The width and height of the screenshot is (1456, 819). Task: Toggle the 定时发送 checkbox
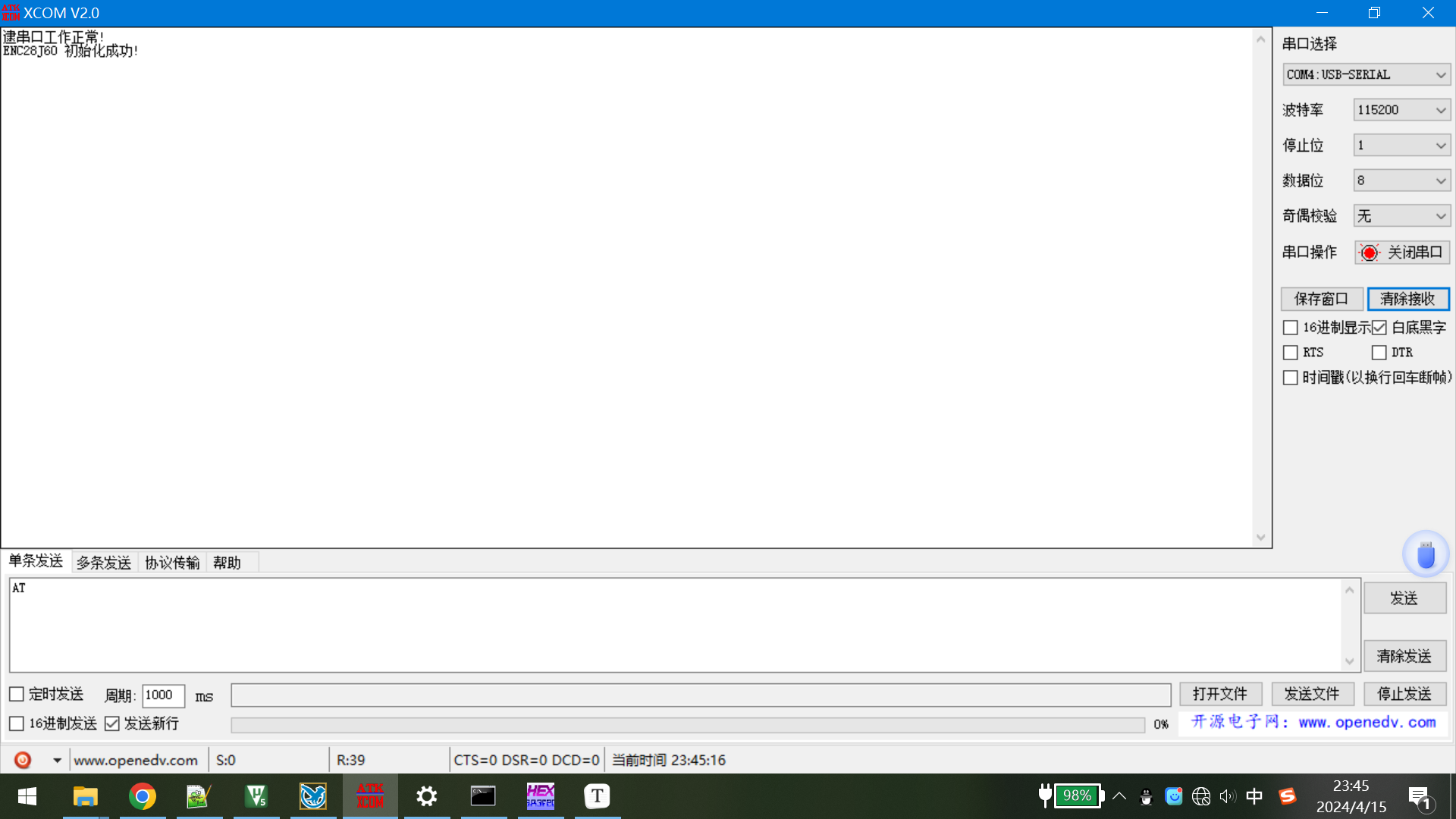[x=17, y=694]
